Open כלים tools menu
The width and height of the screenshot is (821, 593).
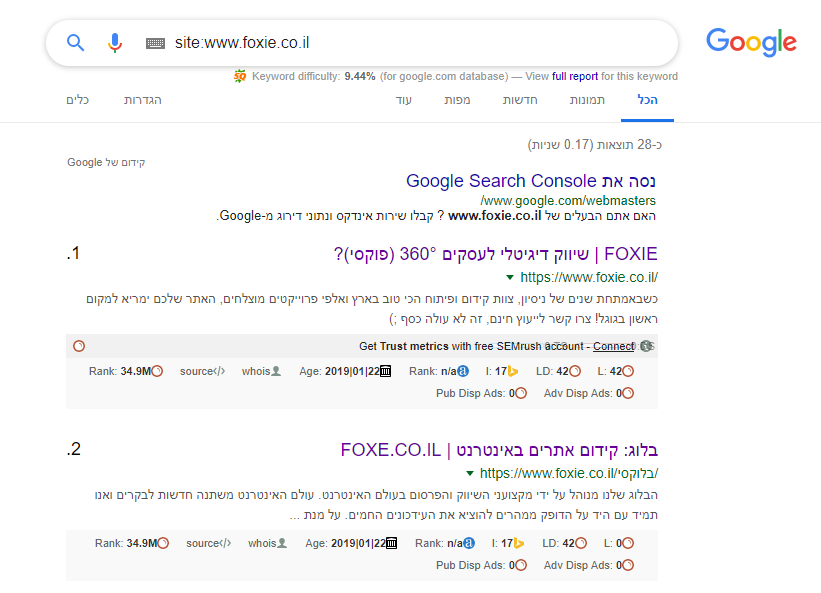coord(77,100)
